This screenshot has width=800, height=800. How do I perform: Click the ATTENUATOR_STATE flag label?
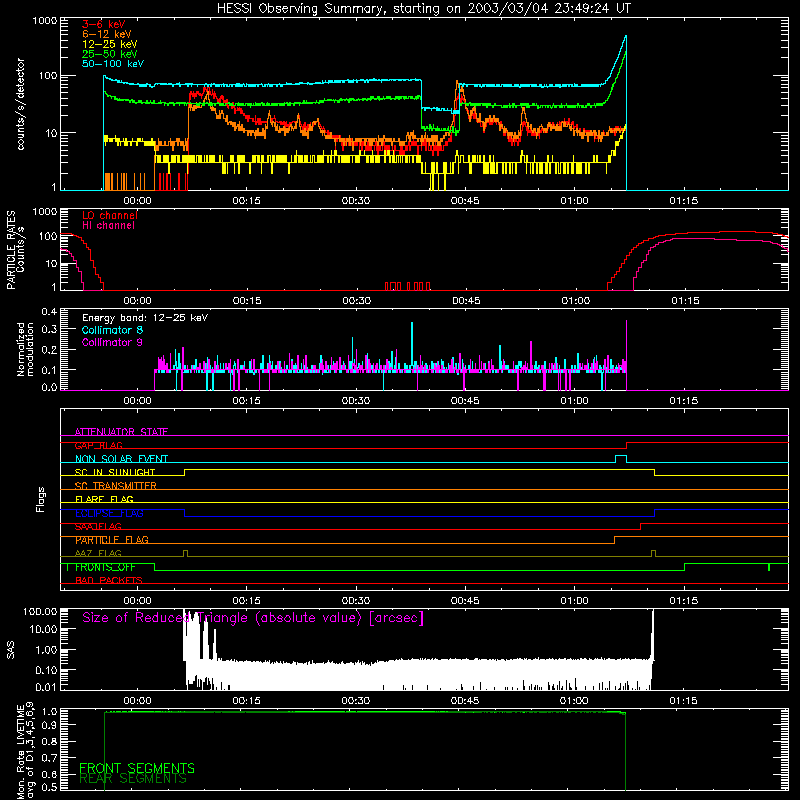point(121,432)
